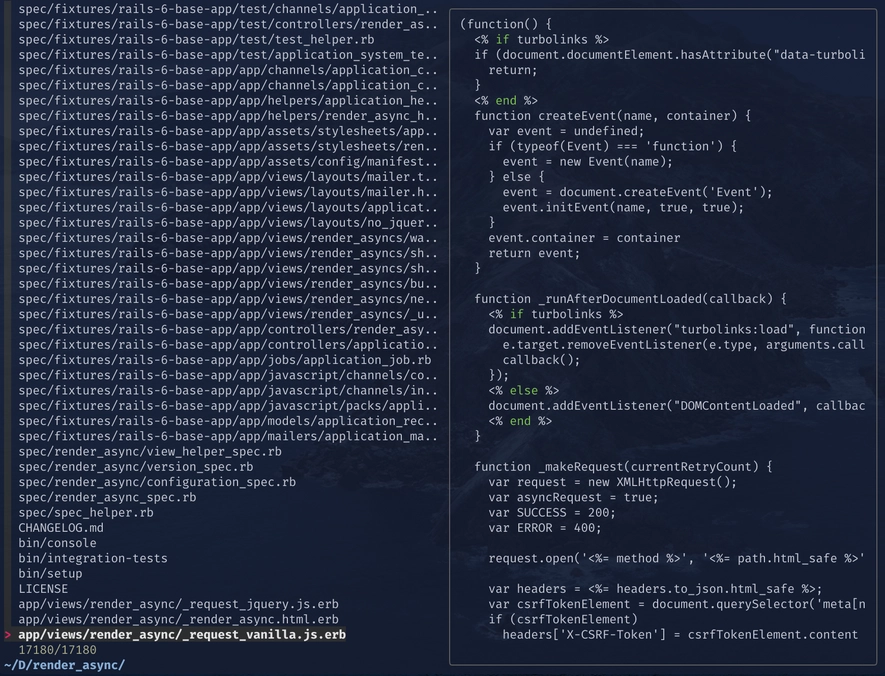
Task: Open spec/spec_helper.rb from the list
Action: pos(85,513)
